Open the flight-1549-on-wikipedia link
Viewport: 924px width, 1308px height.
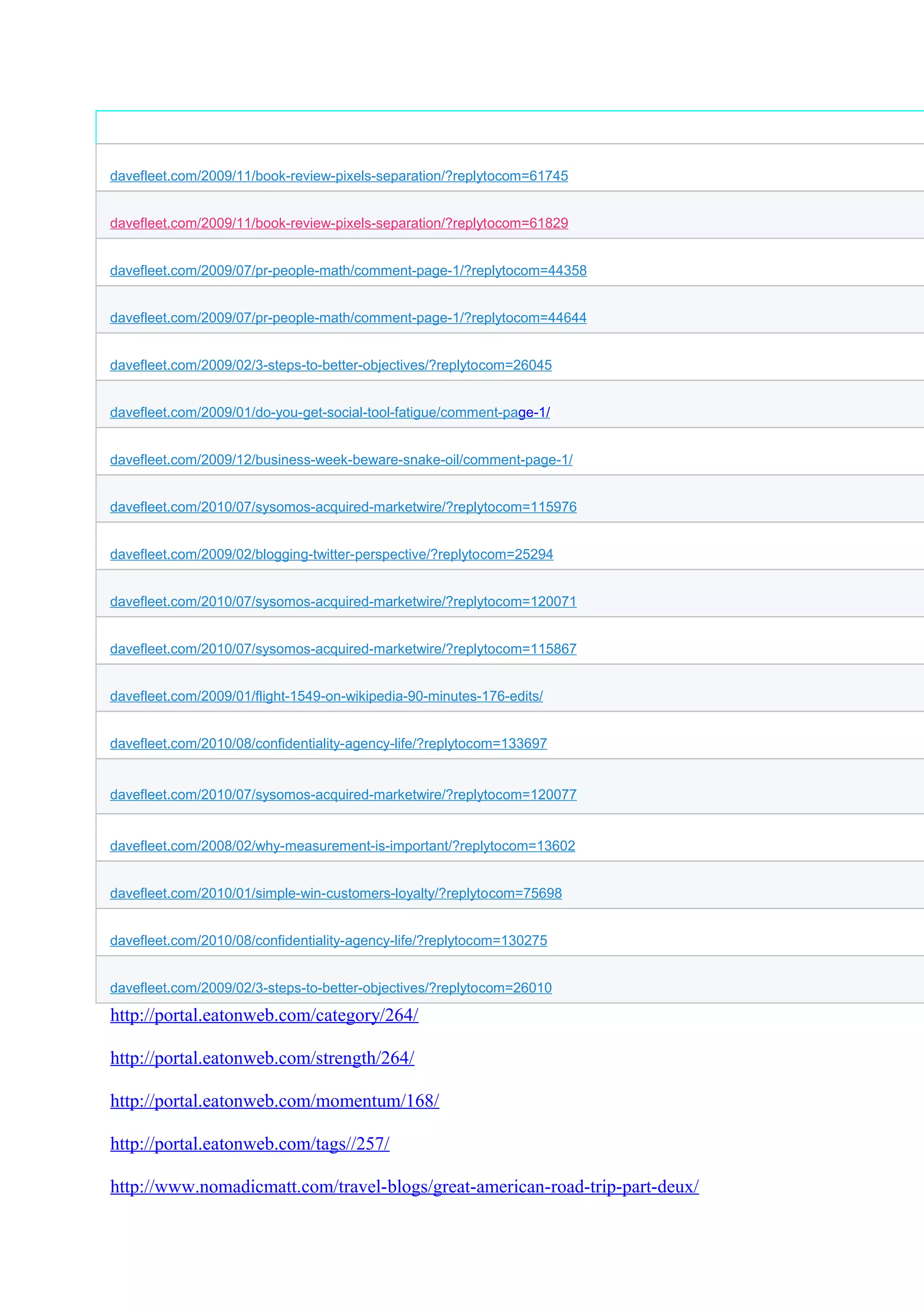326,696
